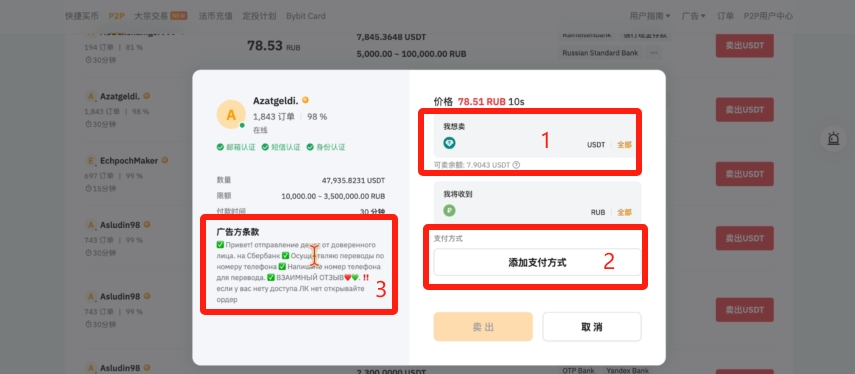The width and height of the screenshot is (855, 374).
Task: Click Azatgeldi's avatar in the dialog
Action: (231, 114)
